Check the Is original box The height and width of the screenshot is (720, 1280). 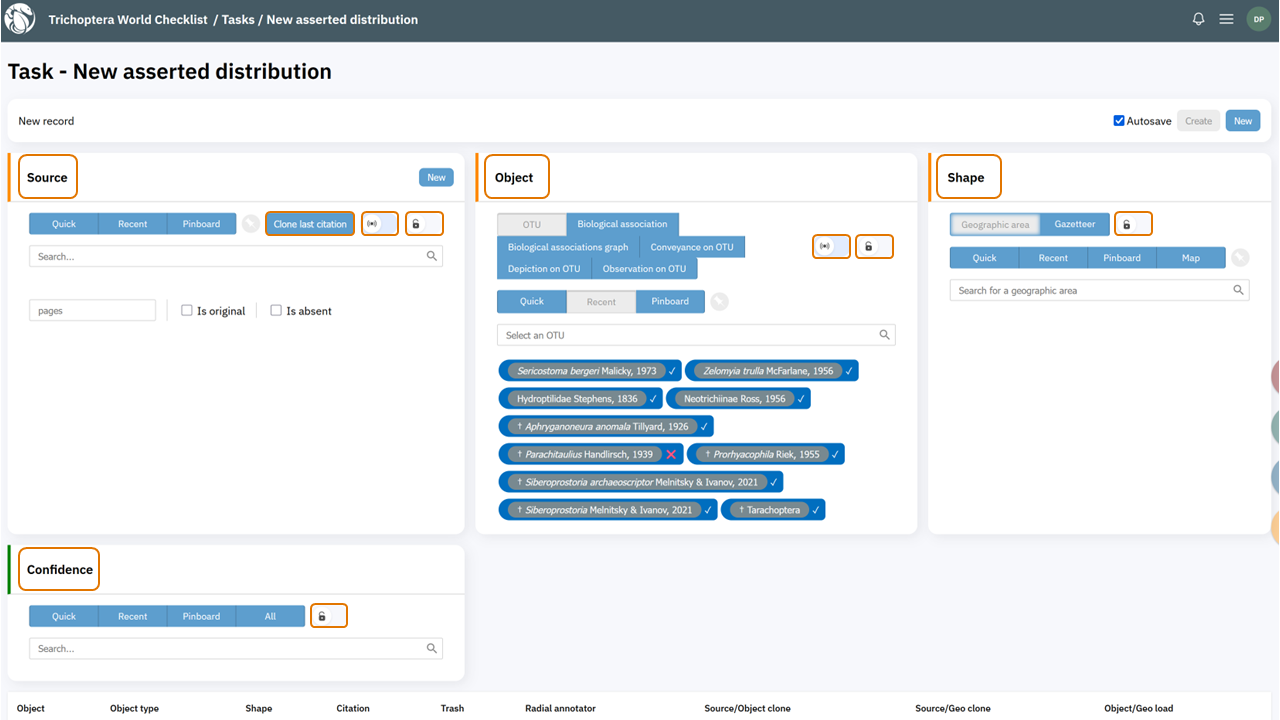(187, 311)
